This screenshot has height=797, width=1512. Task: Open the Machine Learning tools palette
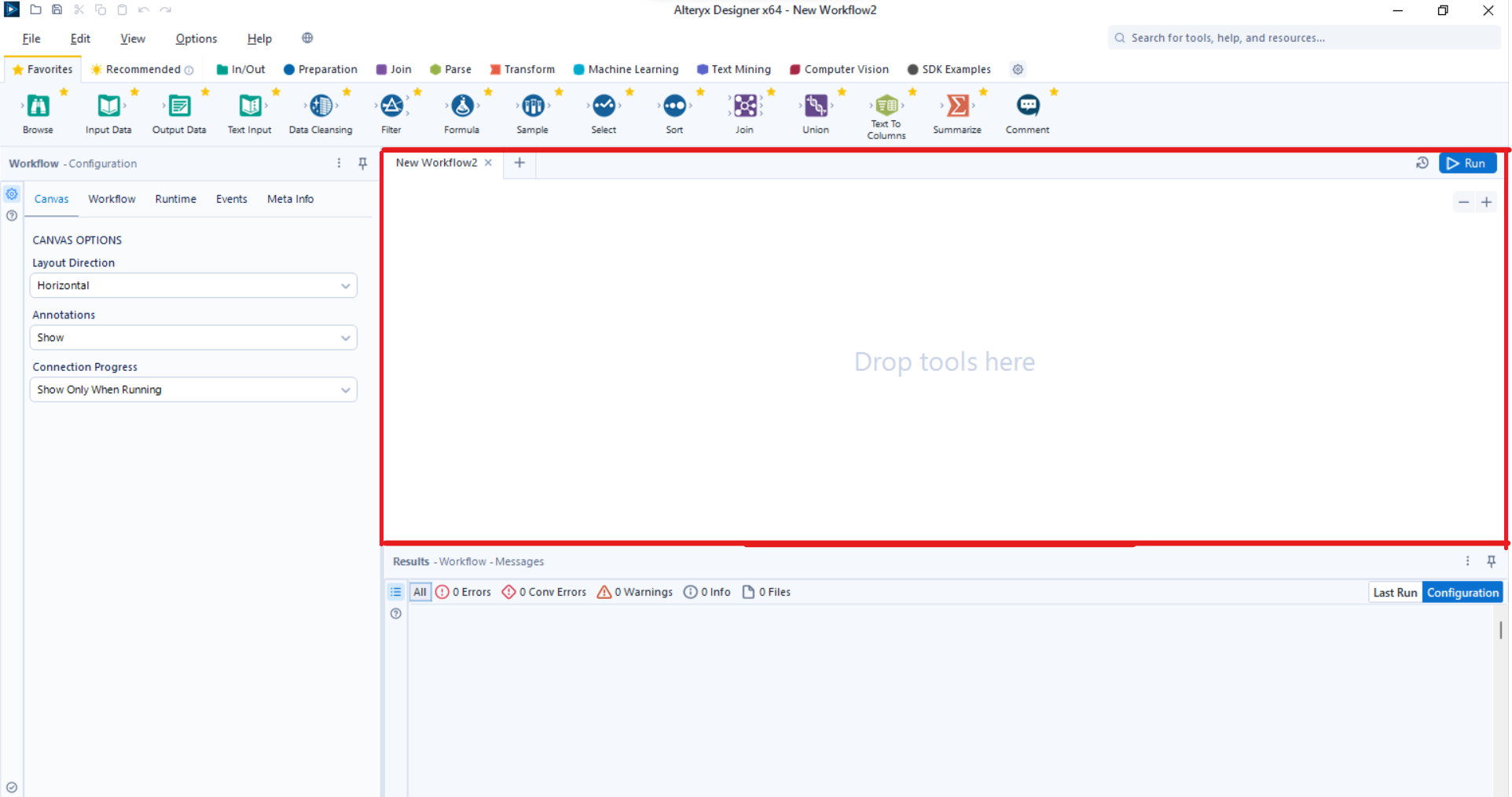click(626, 69)
